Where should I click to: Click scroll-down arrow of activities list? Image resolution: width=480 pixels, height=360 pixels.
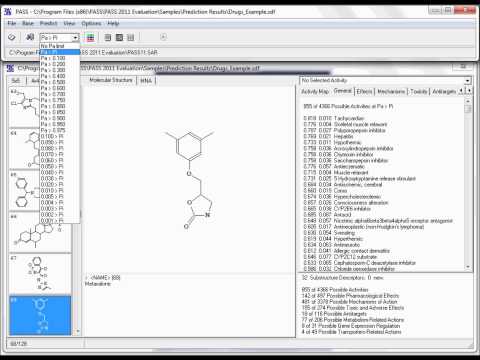click(468, 267)
